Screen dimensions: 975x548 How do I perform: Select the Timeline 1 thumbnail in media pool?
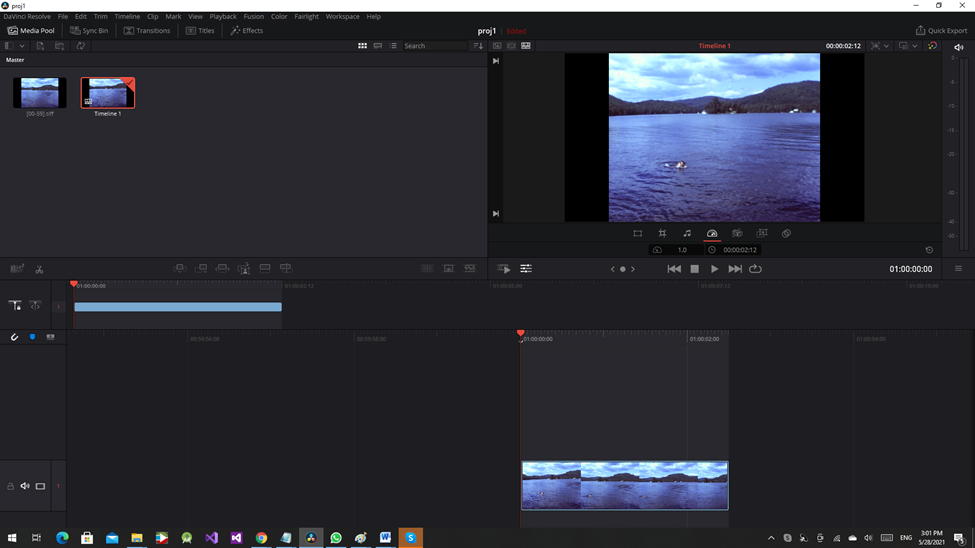(x=108, y=93)
